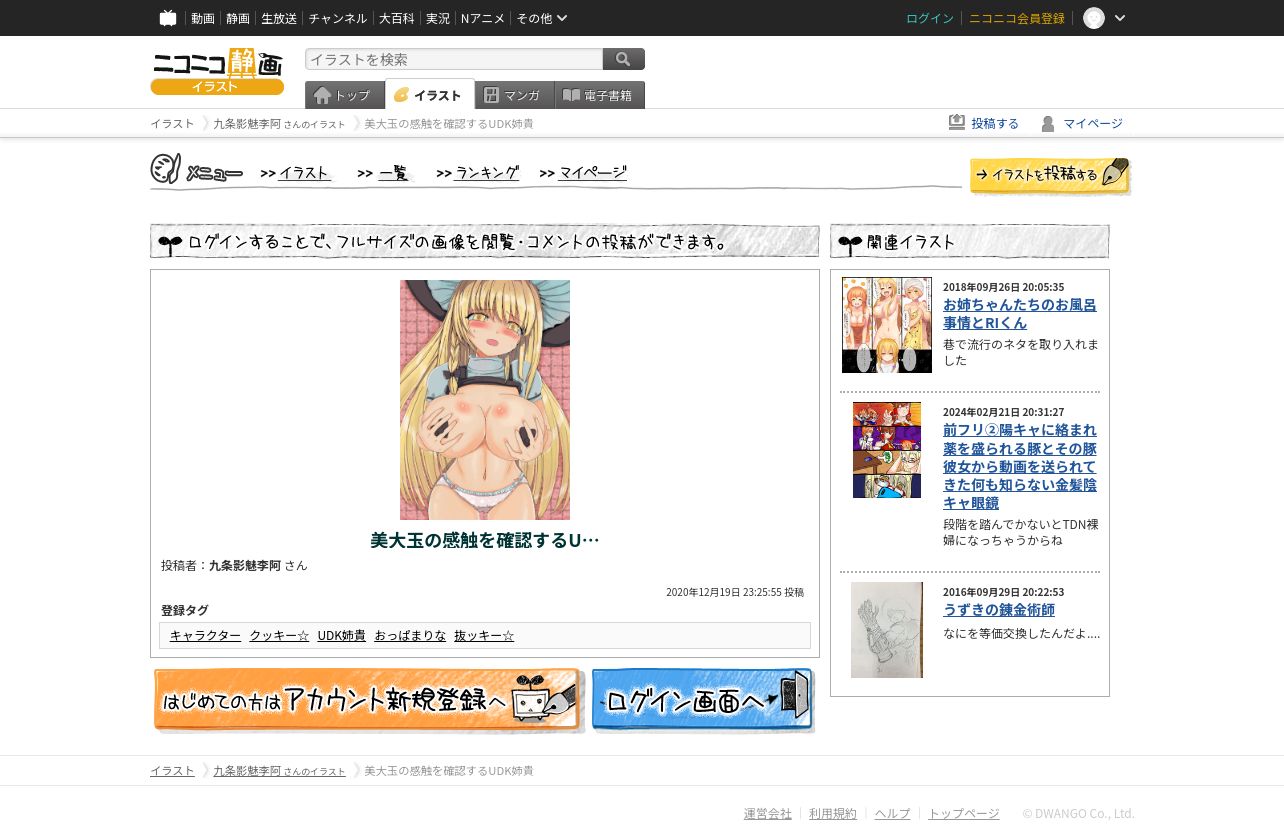Click the マイページ person icon

[x=1048, y=123]
